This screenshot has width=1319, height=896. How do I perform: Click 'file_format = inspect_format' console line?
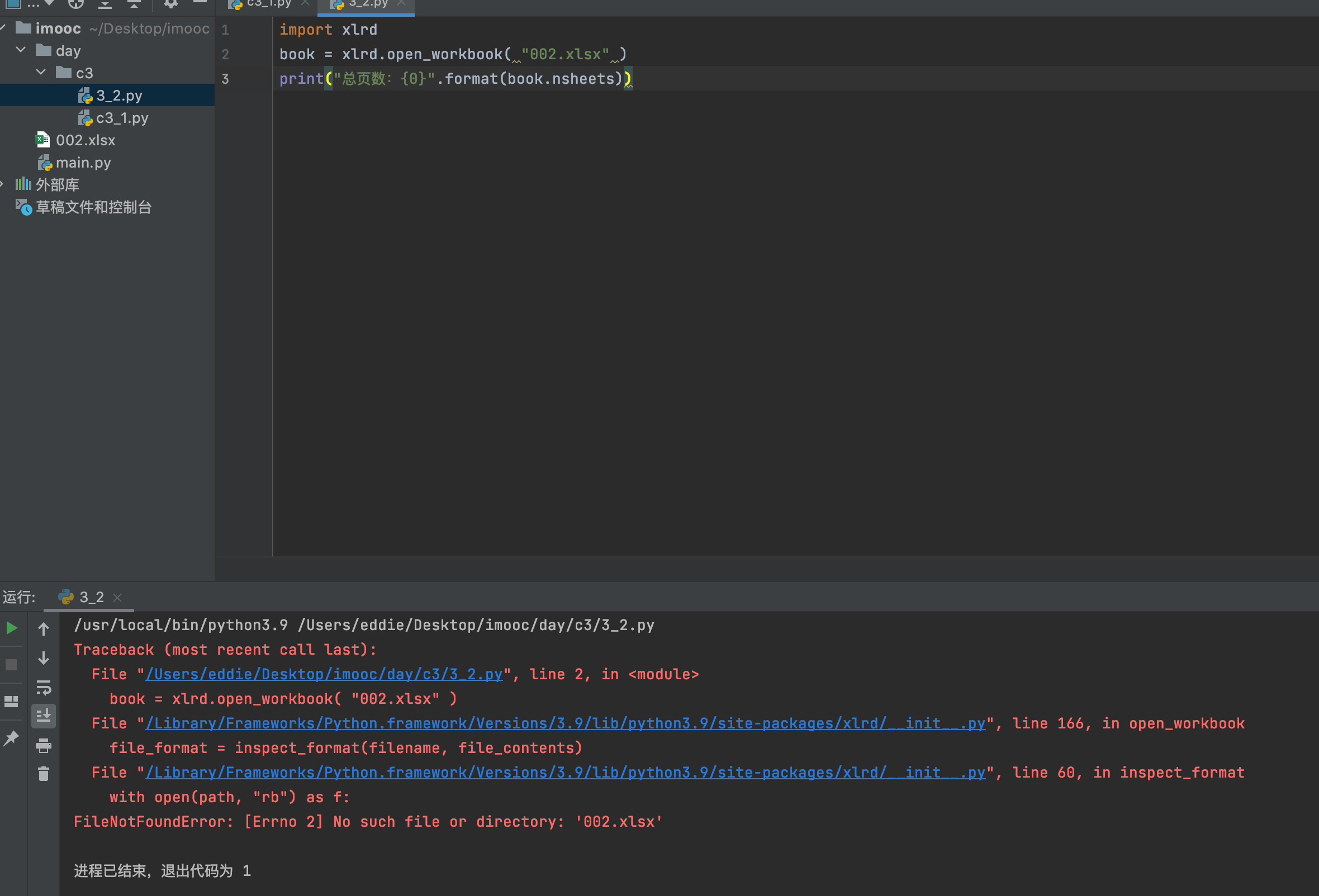pyautogui.click(x=346, y=748)
